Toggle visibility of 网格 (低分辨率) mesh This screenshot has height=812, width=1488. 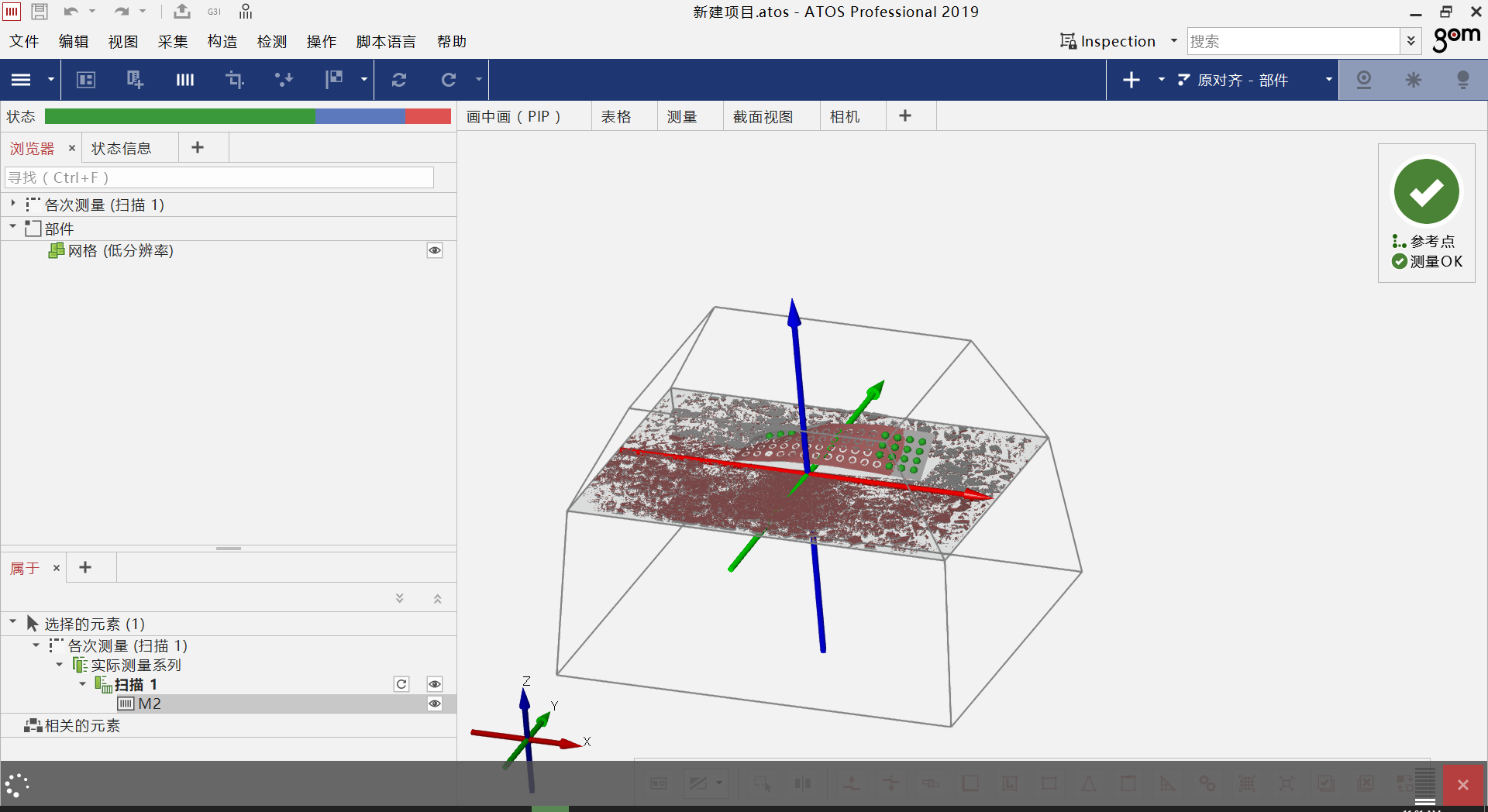click(x=435, y=250)
